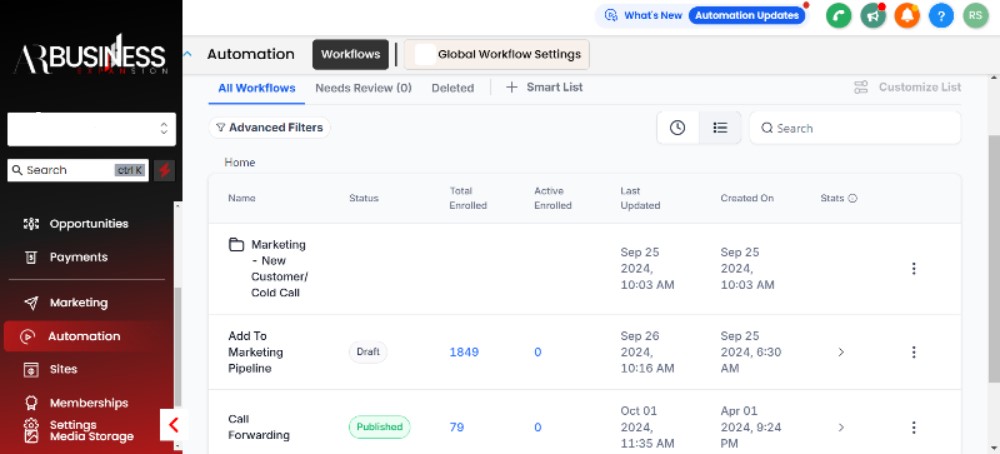Open Global Workflow Settings

pyautogui.click(x=508, y=54)
